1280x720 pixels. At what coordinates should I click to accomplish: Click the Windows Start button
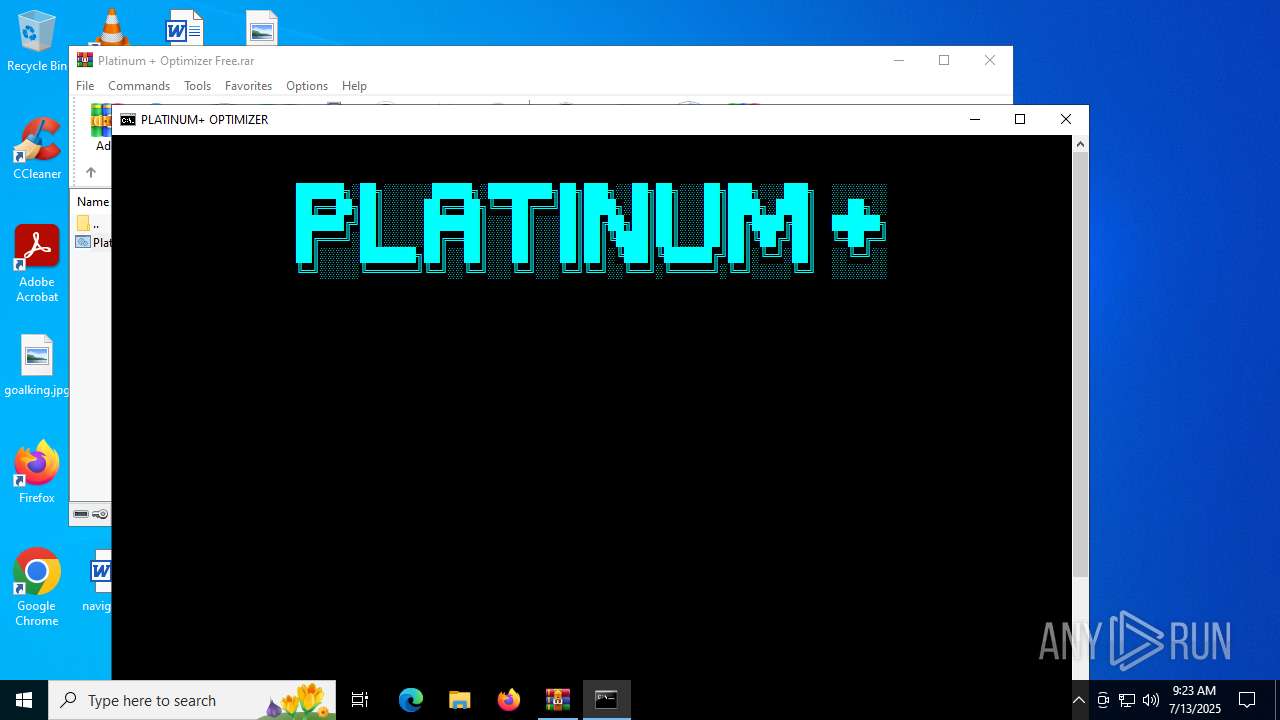tap(24, 700)
